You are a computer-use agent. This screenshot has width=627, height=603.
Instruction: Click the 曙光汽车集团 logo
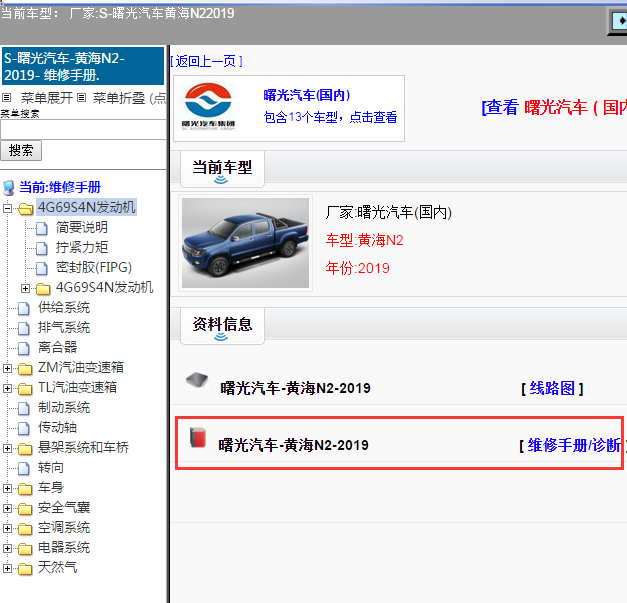click(208, 107)
